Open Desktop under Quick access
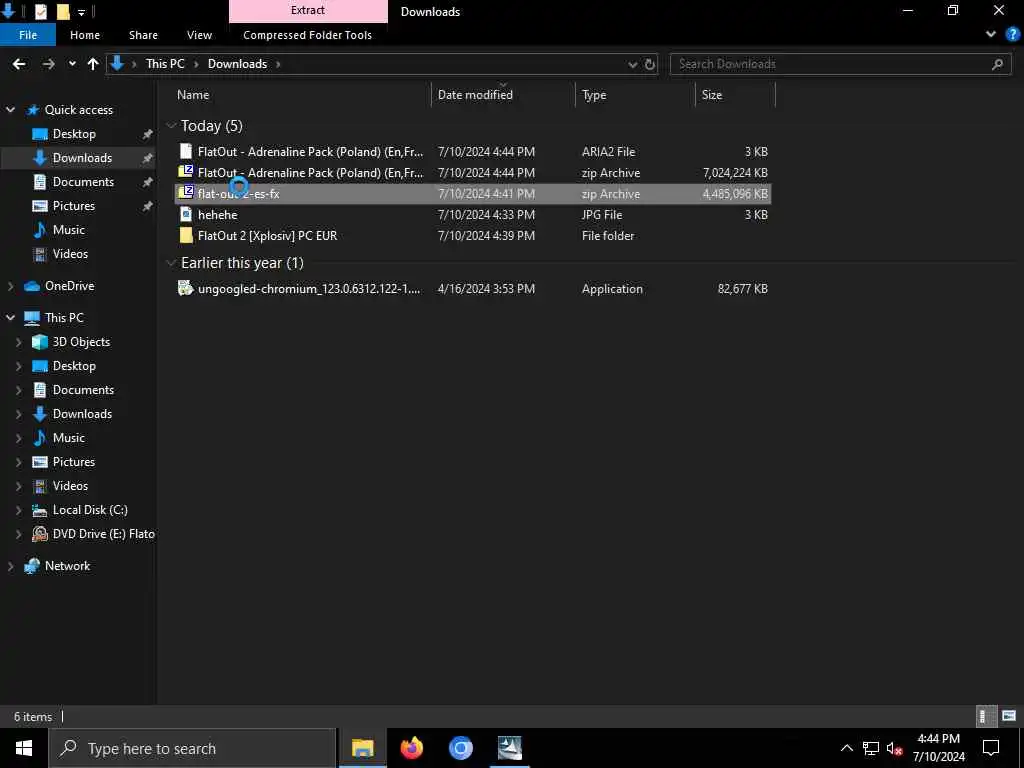Screen dimensions: 1024x768 (74, 134)
